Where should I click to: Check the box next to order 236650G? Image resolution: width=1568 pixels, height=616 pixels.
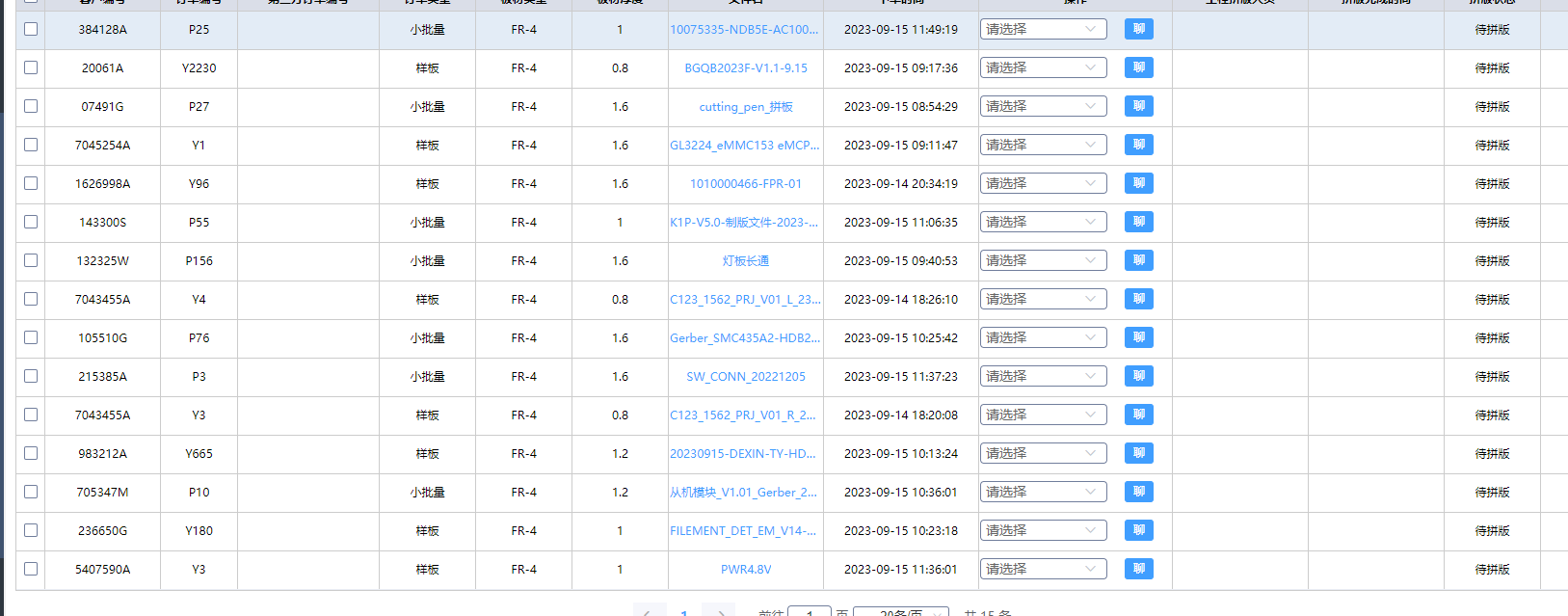pyautogui.click(x=31, y=530)
